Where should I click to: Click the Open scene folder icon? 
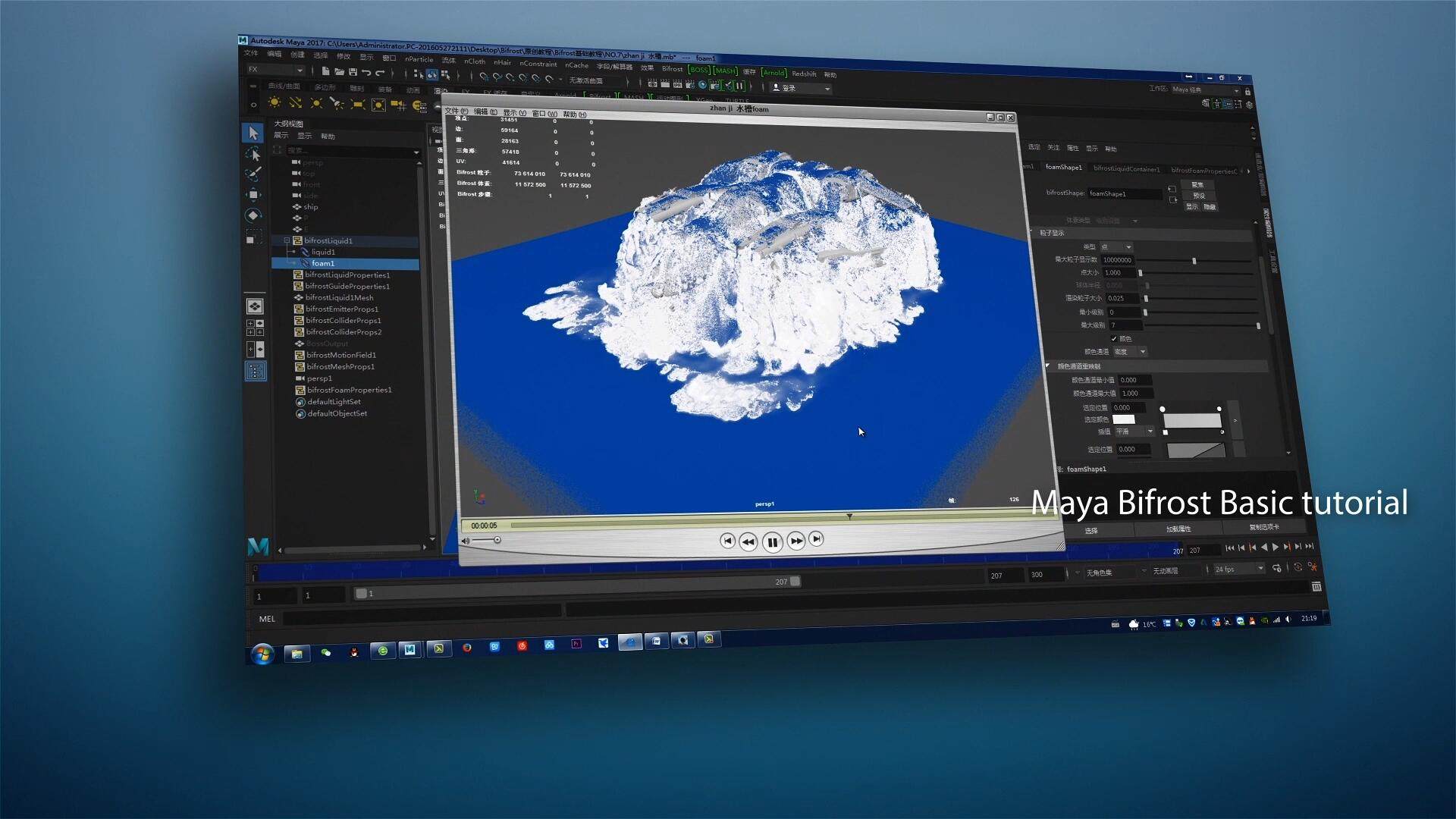pyautogui.click(x=339, y=72)
